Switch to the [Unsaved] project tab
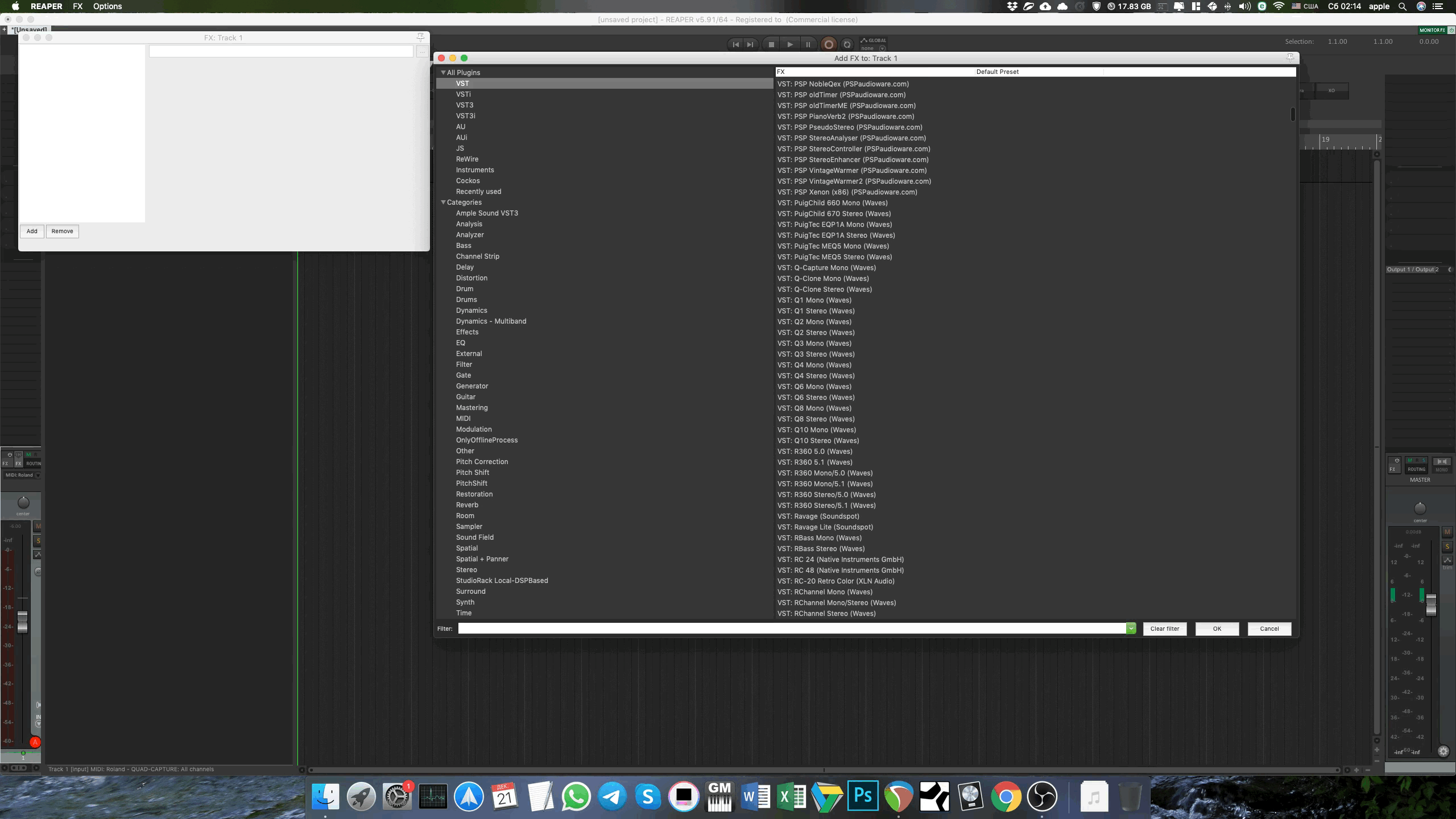This screenshot has width=1456, height=819. click(30, 30)
